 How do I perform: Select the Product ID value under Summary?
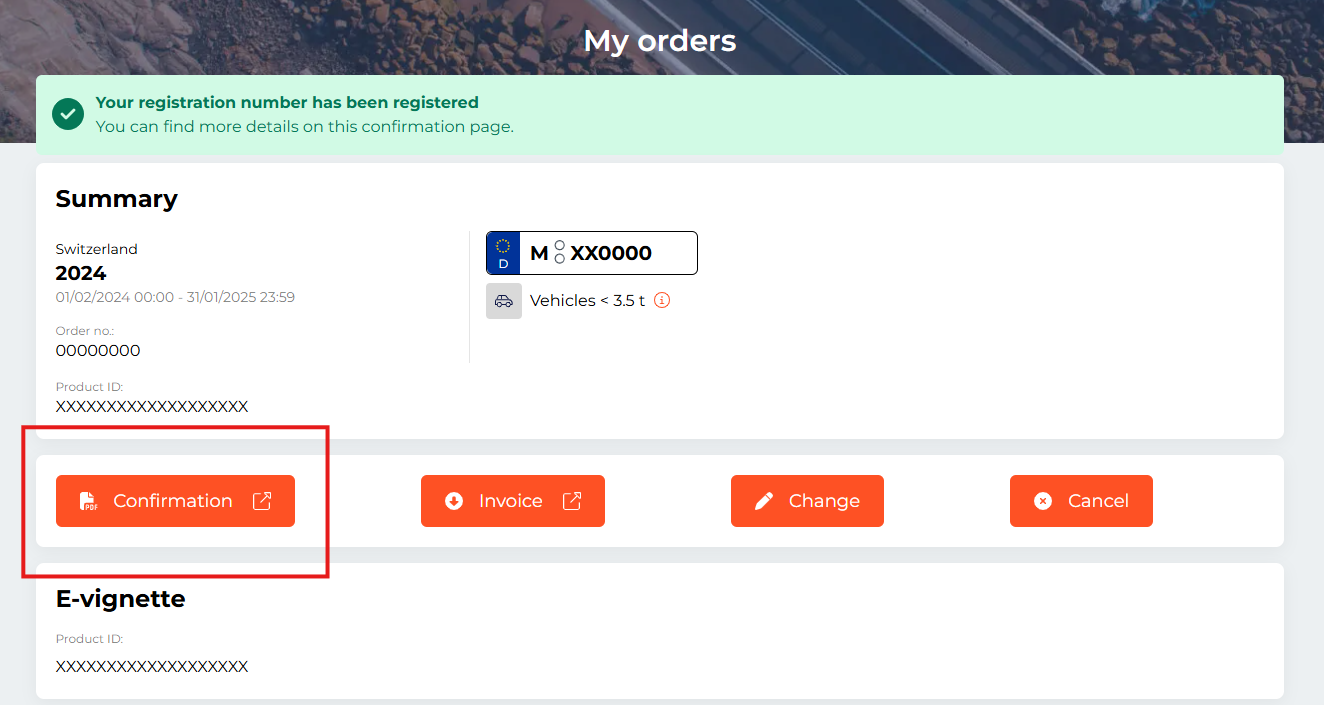coord(152,407)
